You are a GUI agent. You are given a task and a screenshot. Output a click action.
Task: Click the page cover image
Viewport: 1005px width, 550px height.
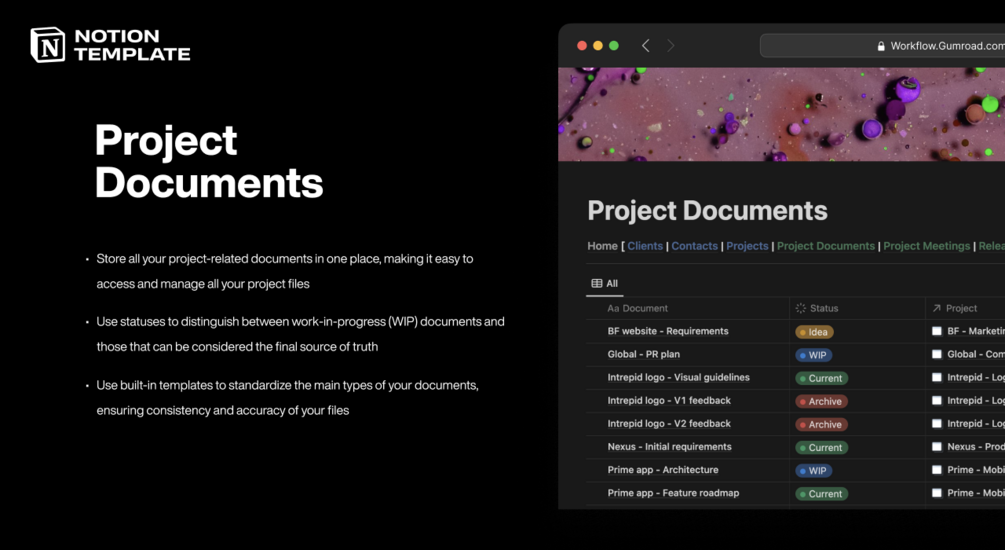781,114
